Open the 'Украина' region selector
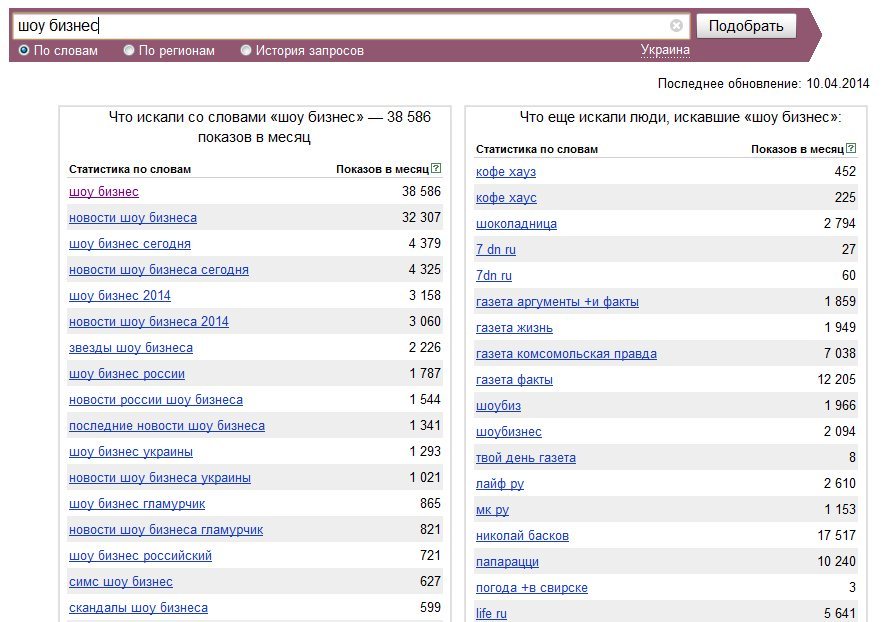 [x=665, y=50]
